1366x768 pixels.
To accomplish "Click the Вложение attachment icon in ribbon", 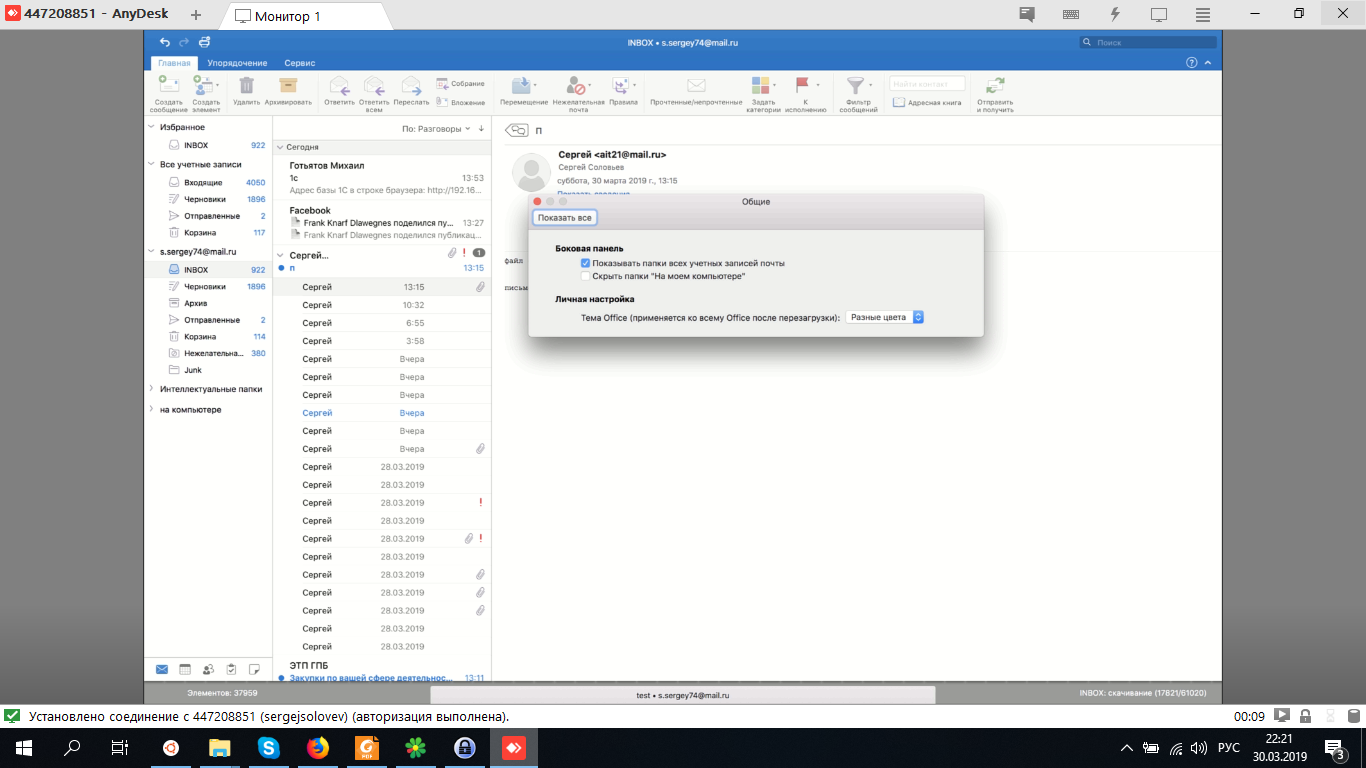I will [442, 102].
